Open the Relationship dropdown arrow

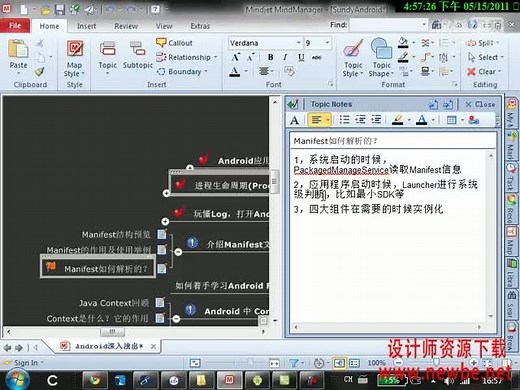click(x=215, y=57)
